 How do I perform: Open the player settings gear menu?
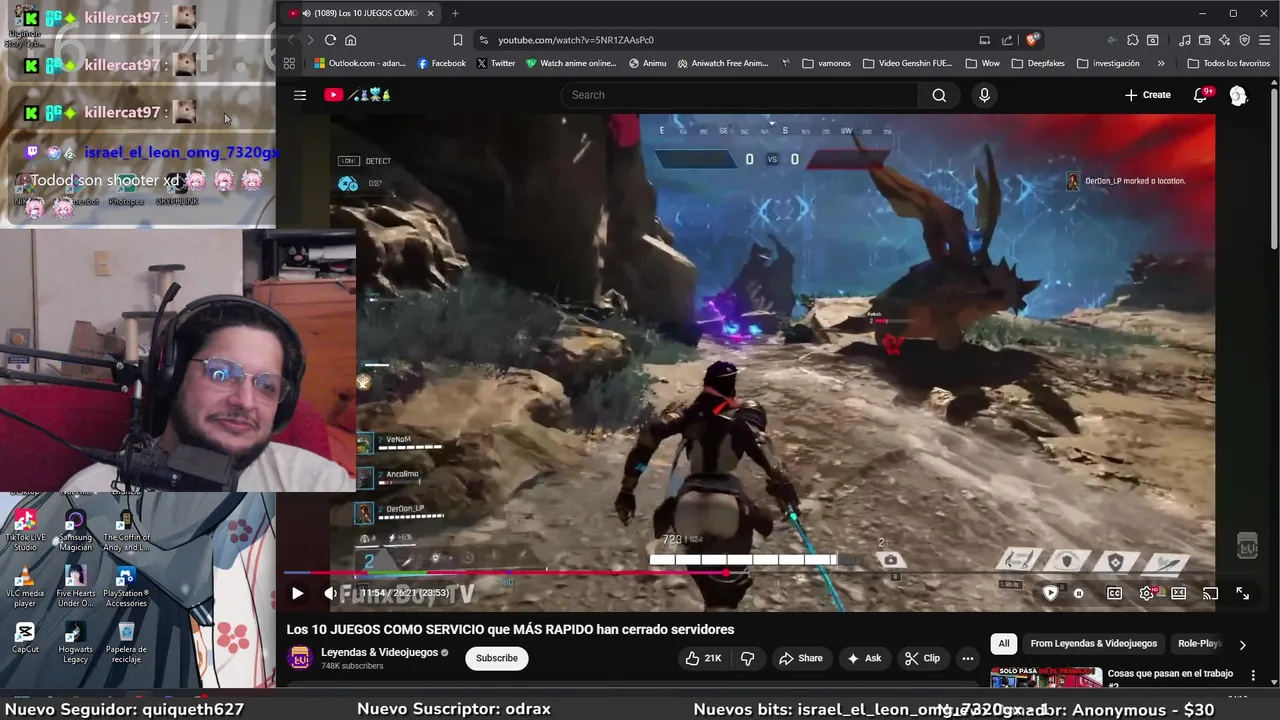(x=1146, y=593)
